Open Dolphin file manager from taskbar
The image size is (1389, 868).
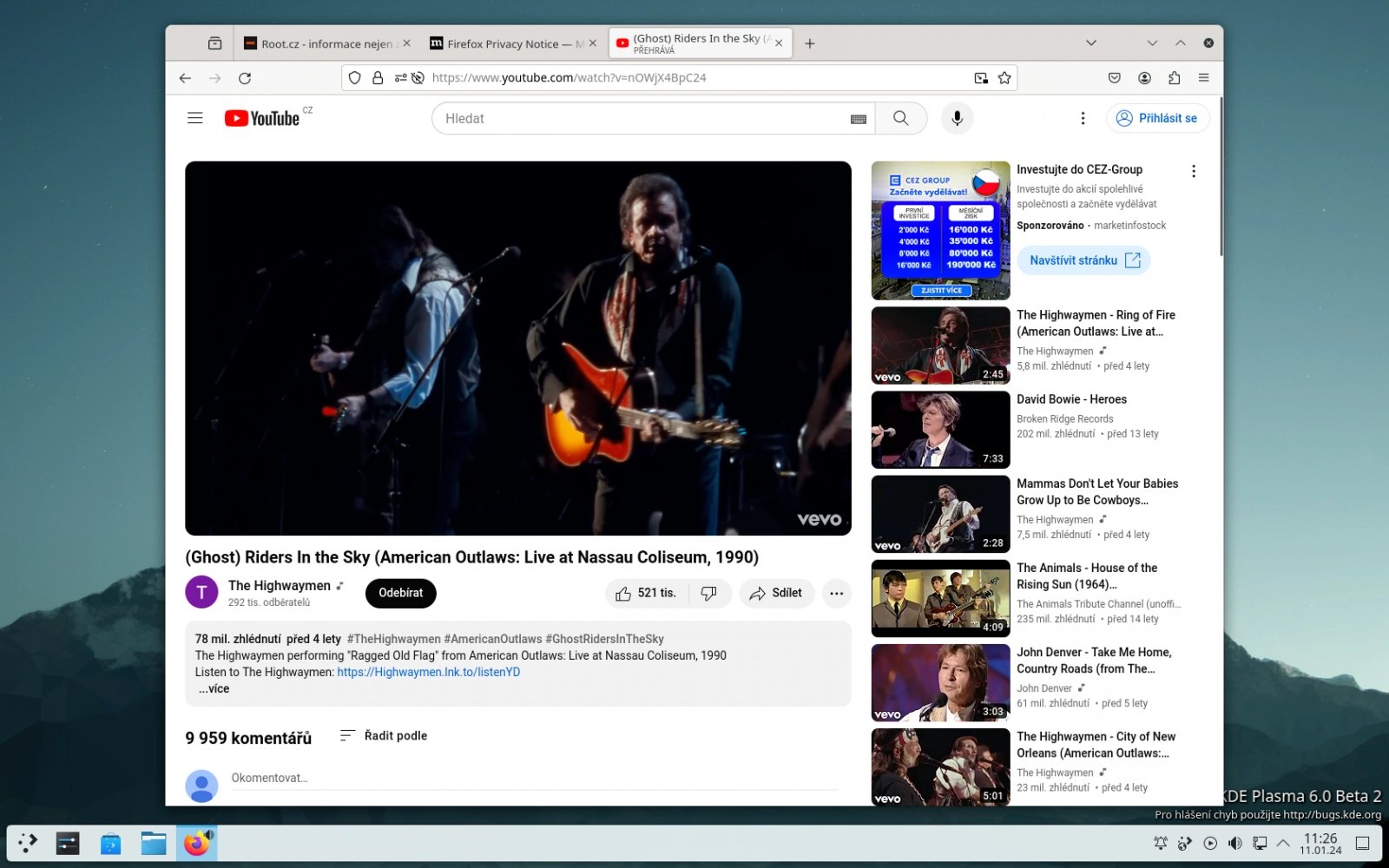(x=154, y=843)
